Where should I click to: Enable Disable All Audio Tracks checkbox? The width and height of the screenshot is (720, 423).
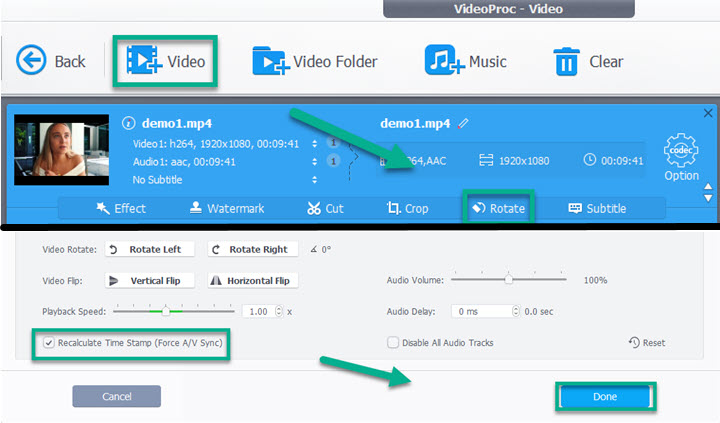[x=393, y=343]
